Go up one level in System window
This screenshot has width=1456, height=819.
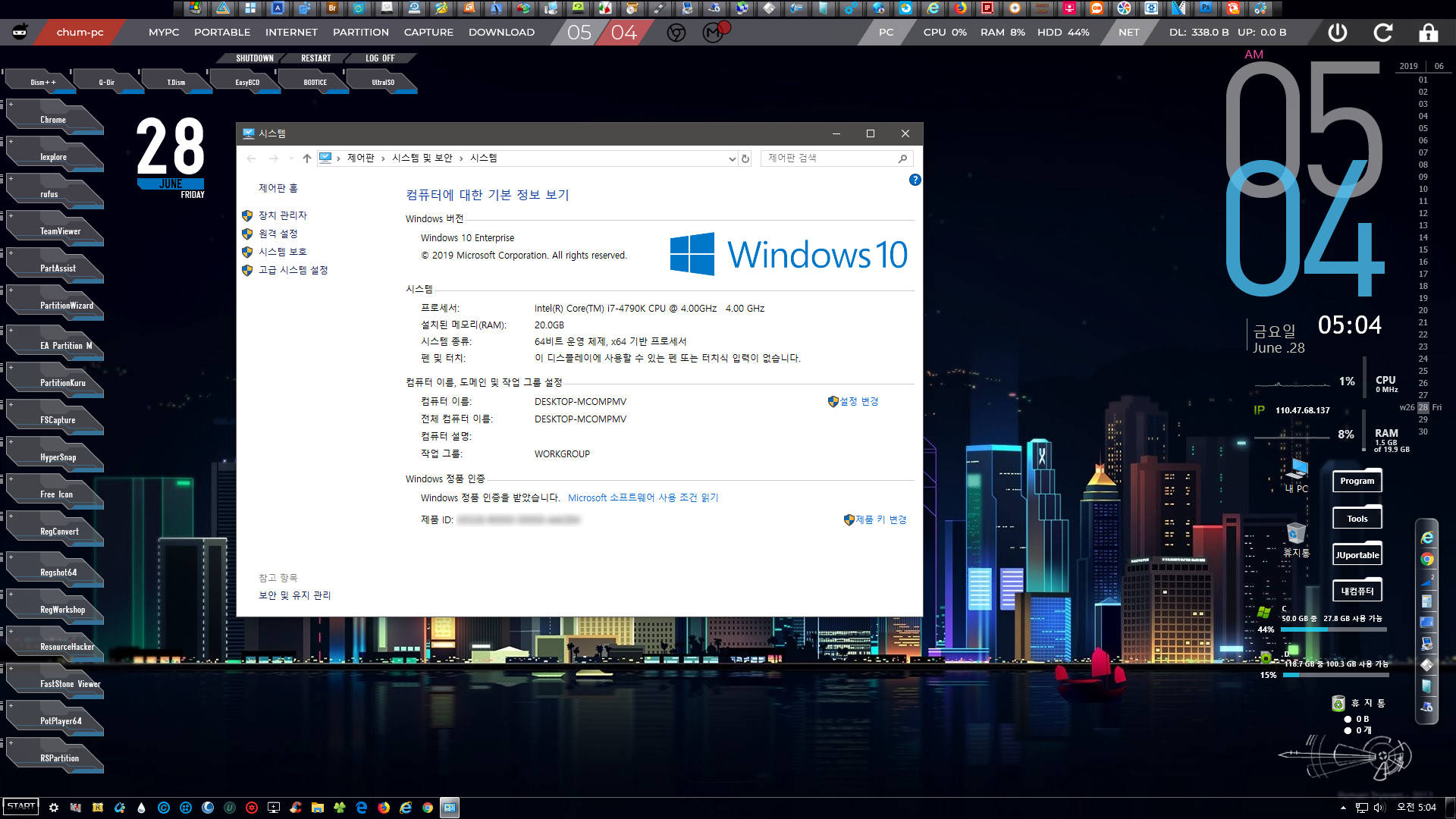click(x=306, y=158)
